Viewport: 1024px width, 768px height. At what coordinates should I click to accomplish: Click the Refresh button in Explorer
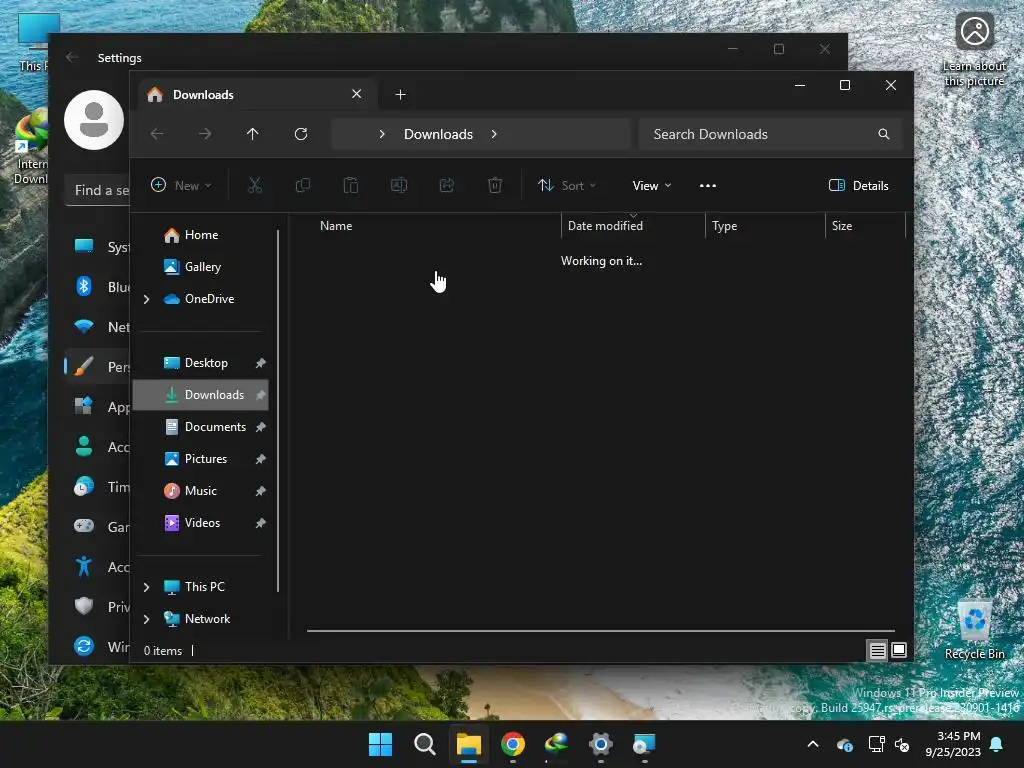pos(300,134)
